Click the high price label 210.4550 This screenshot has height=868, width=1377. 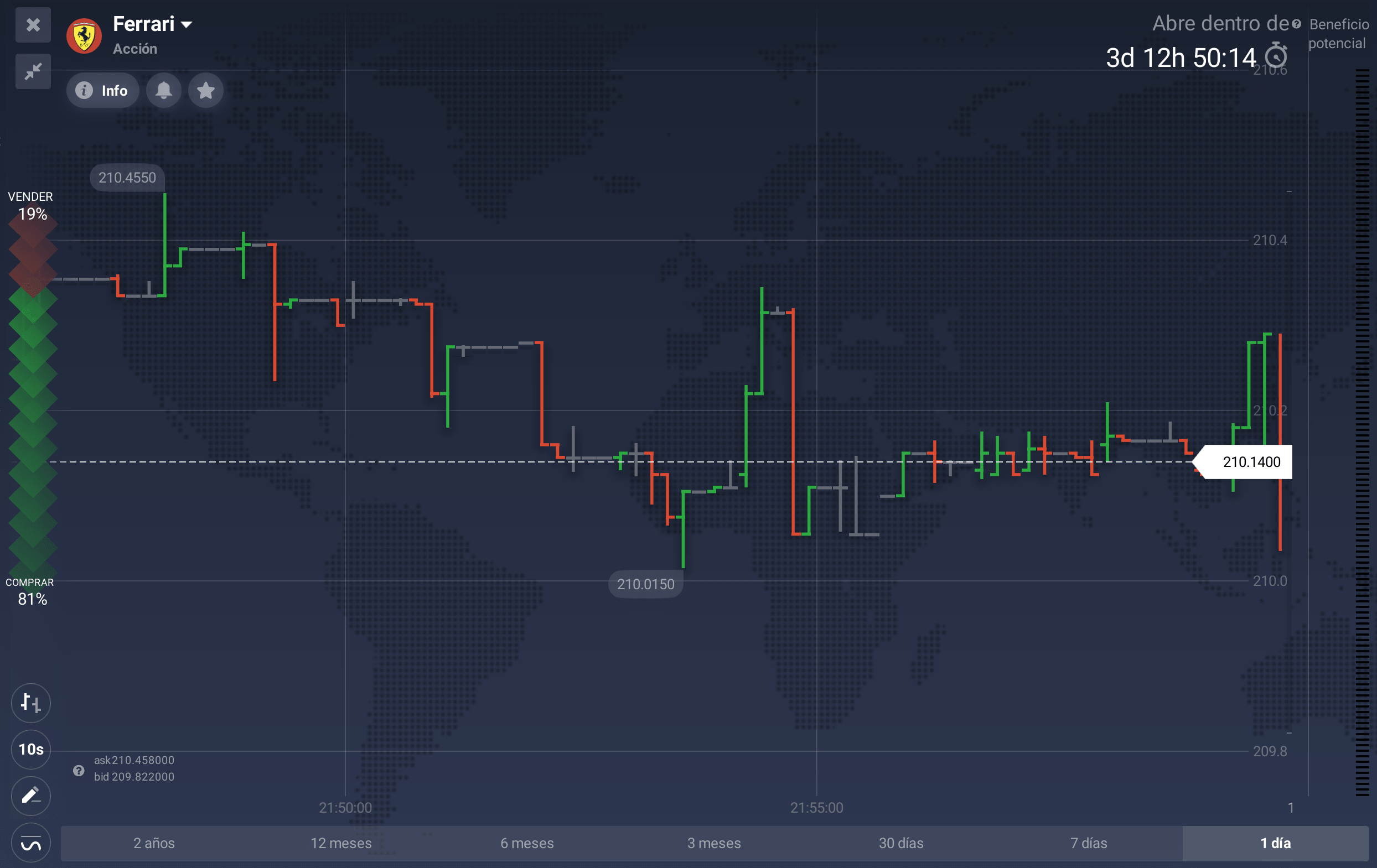pos(127,178)
